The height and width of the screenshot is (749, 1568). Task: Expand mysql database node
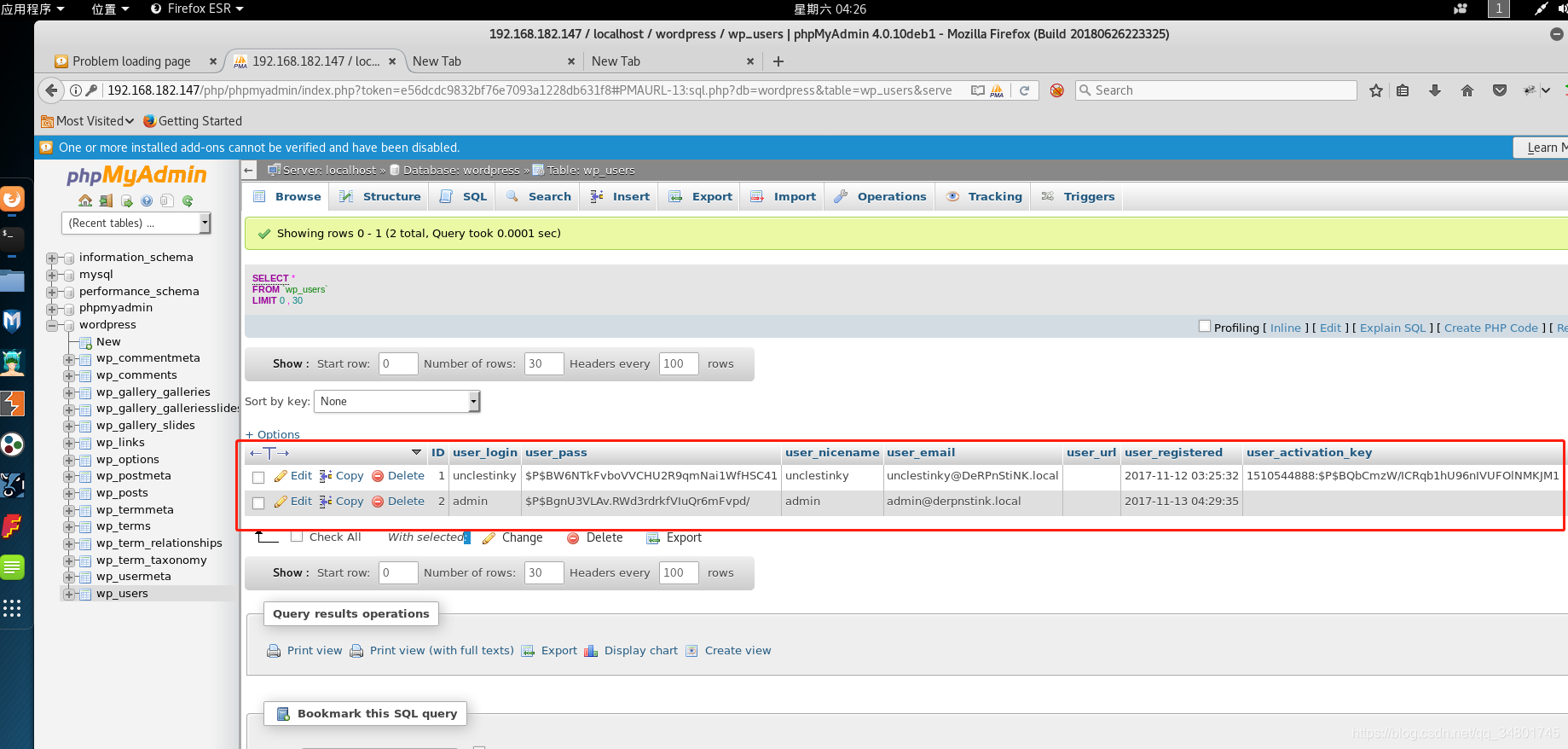[x=52, y=275]
